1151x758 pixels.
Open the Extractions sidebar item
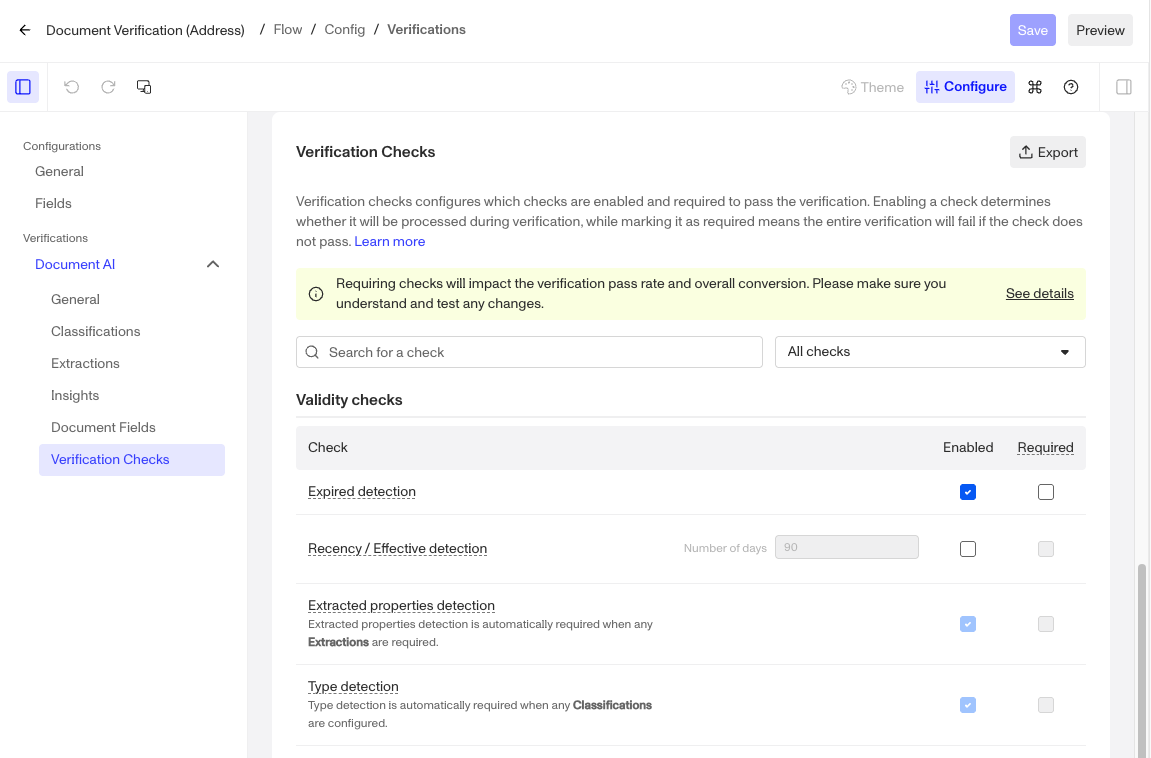85,363
